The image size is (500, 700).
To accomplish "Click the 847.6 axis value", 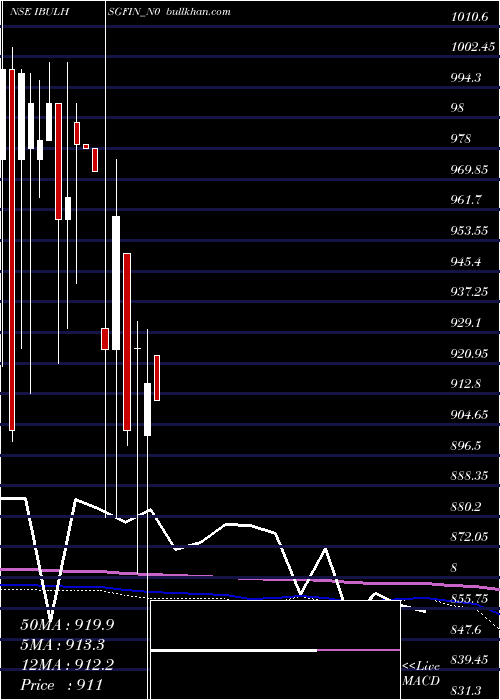I will point(466,629).
